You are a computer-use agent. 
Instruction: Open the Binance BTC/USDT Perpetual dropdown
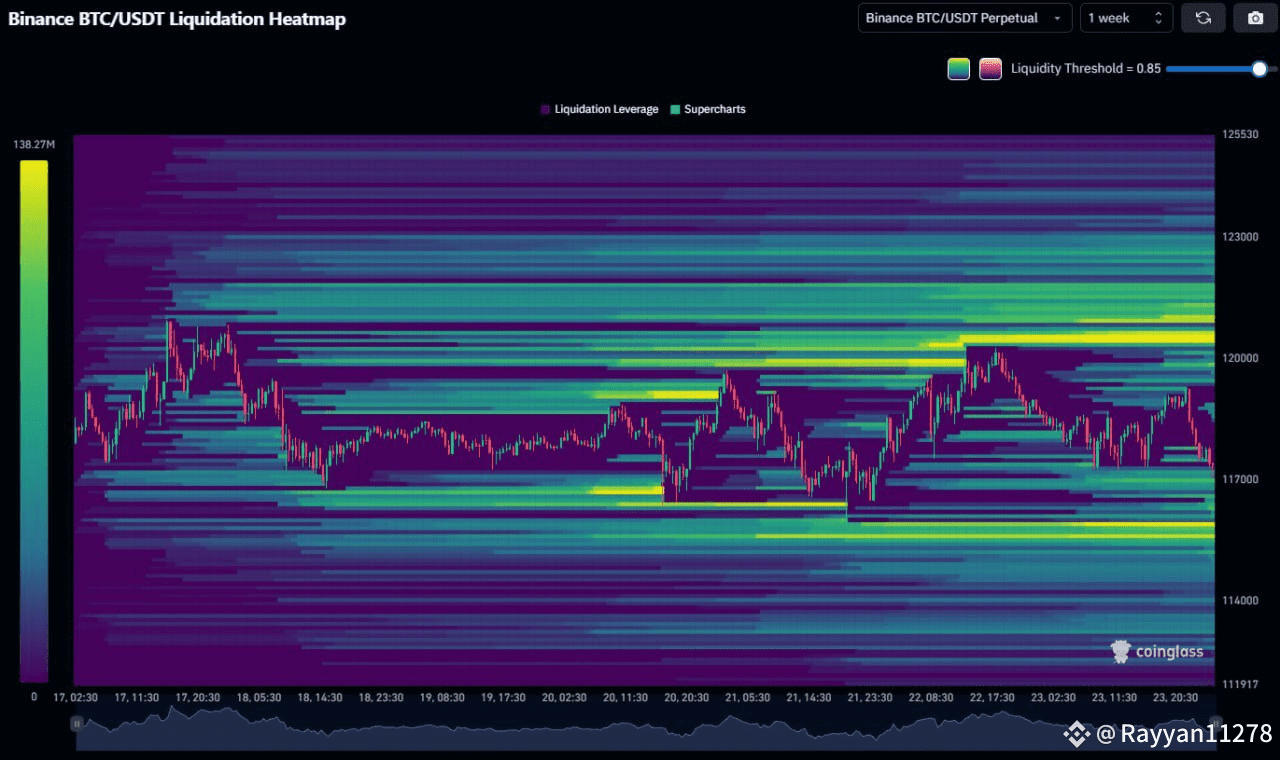coord(965,18)
